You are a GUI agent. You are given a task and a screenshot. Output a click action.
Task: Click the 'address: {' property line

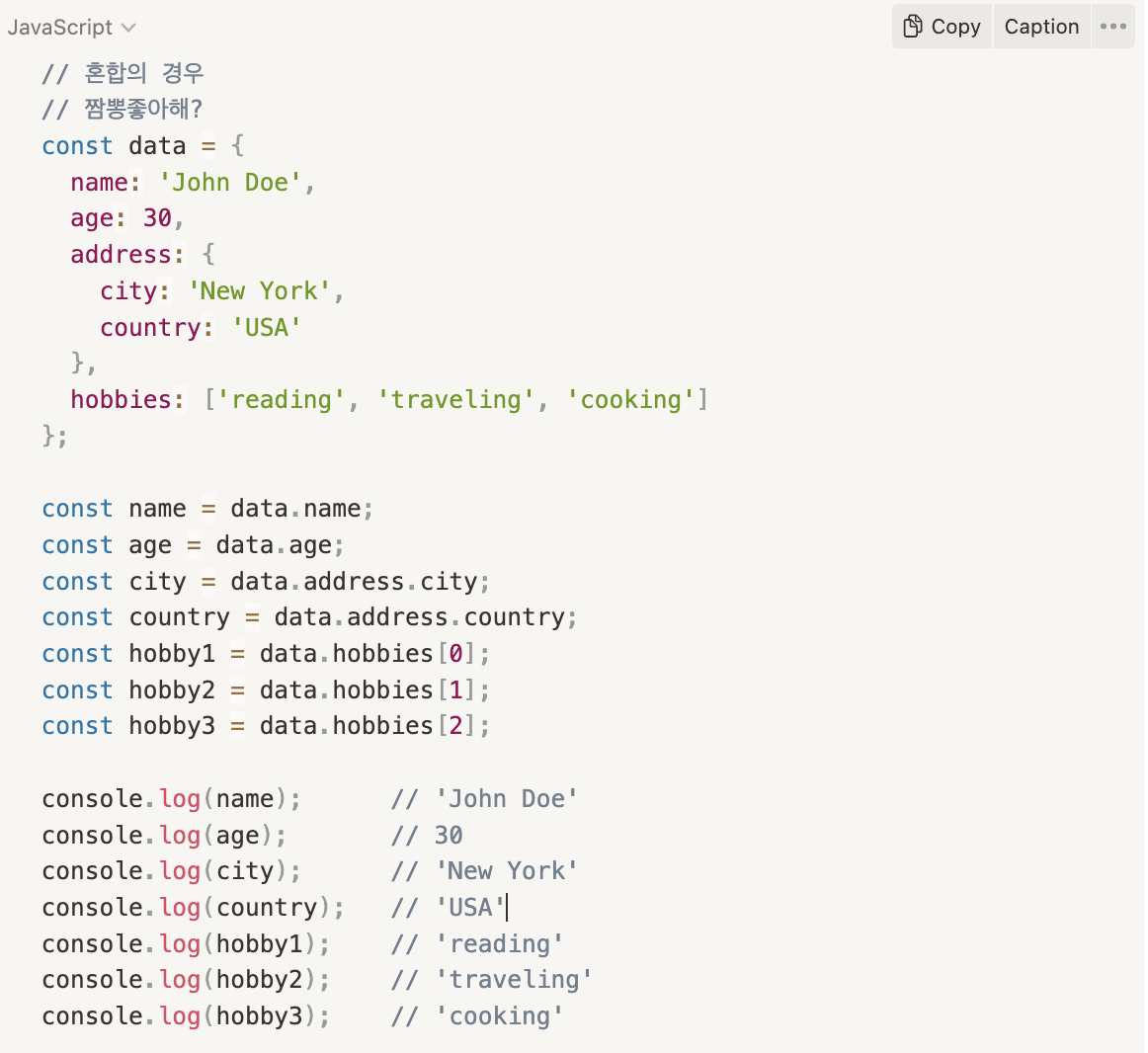(x=143, y=255)
